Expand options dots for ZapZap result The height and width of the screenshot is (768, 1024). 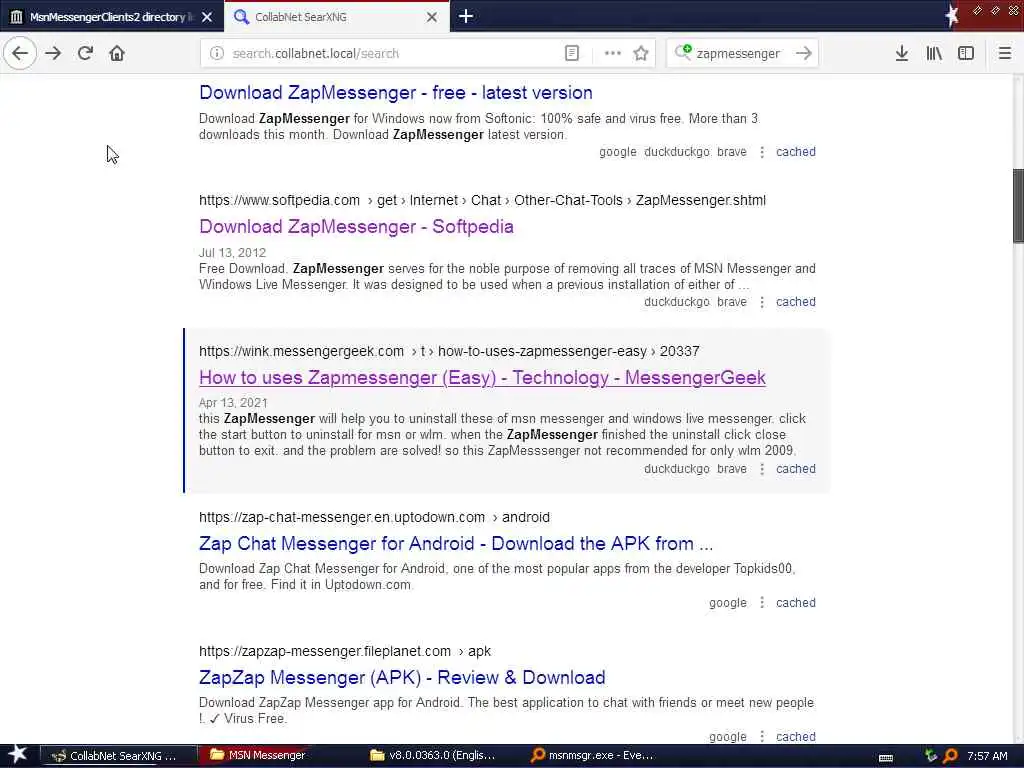coord(761,737)
